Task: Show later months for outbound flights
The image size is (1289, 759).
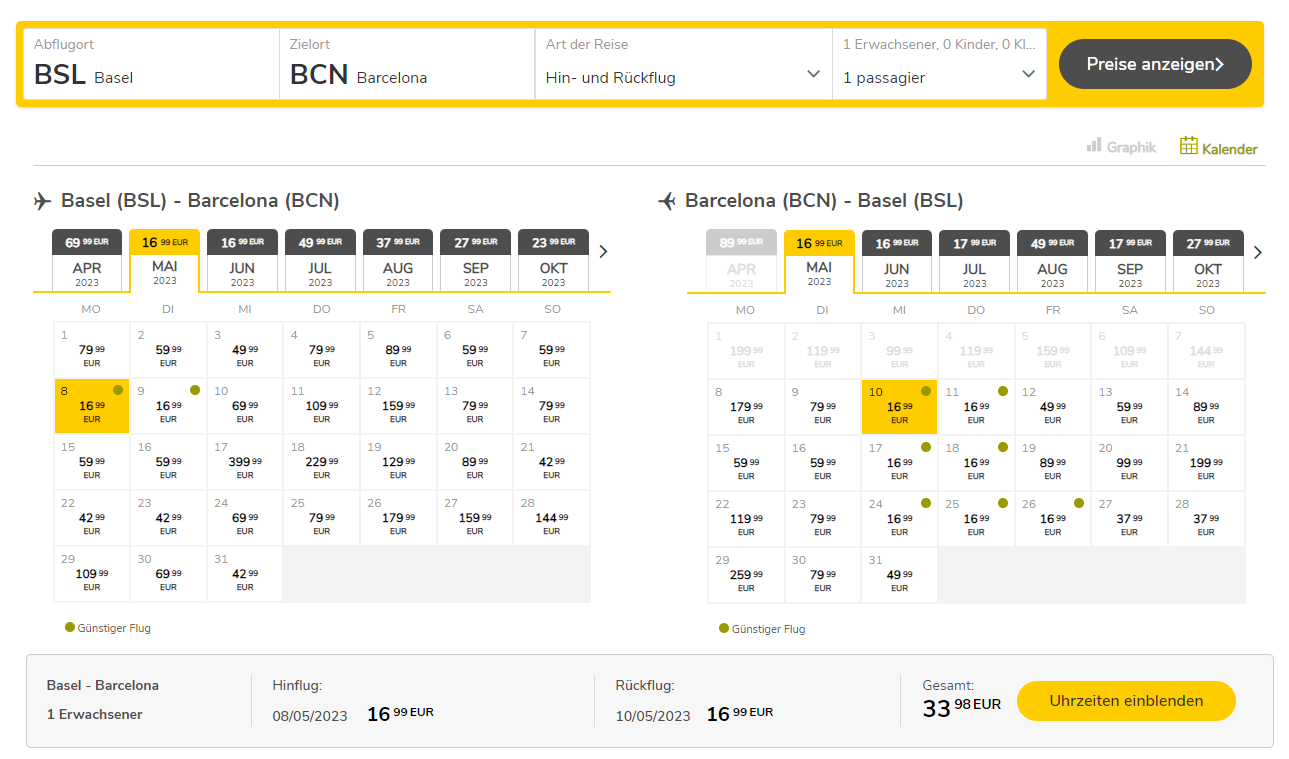Action: click(x=603, y=252)
